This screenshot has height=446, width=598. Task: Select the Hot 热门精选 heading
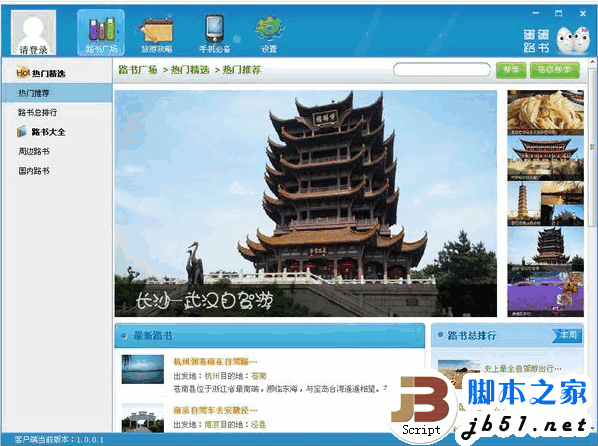point(41,72)
